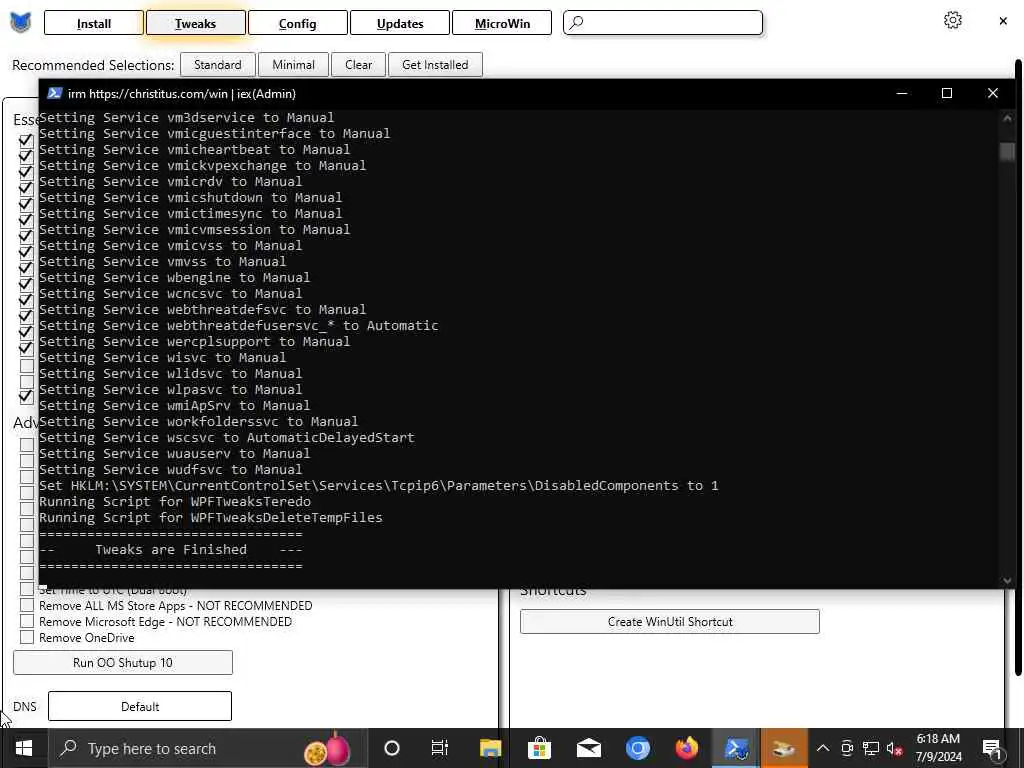Click the PowerShell icon in console title bar
The width and height of the screenshot is (1024, 768).
pos(55,93)
